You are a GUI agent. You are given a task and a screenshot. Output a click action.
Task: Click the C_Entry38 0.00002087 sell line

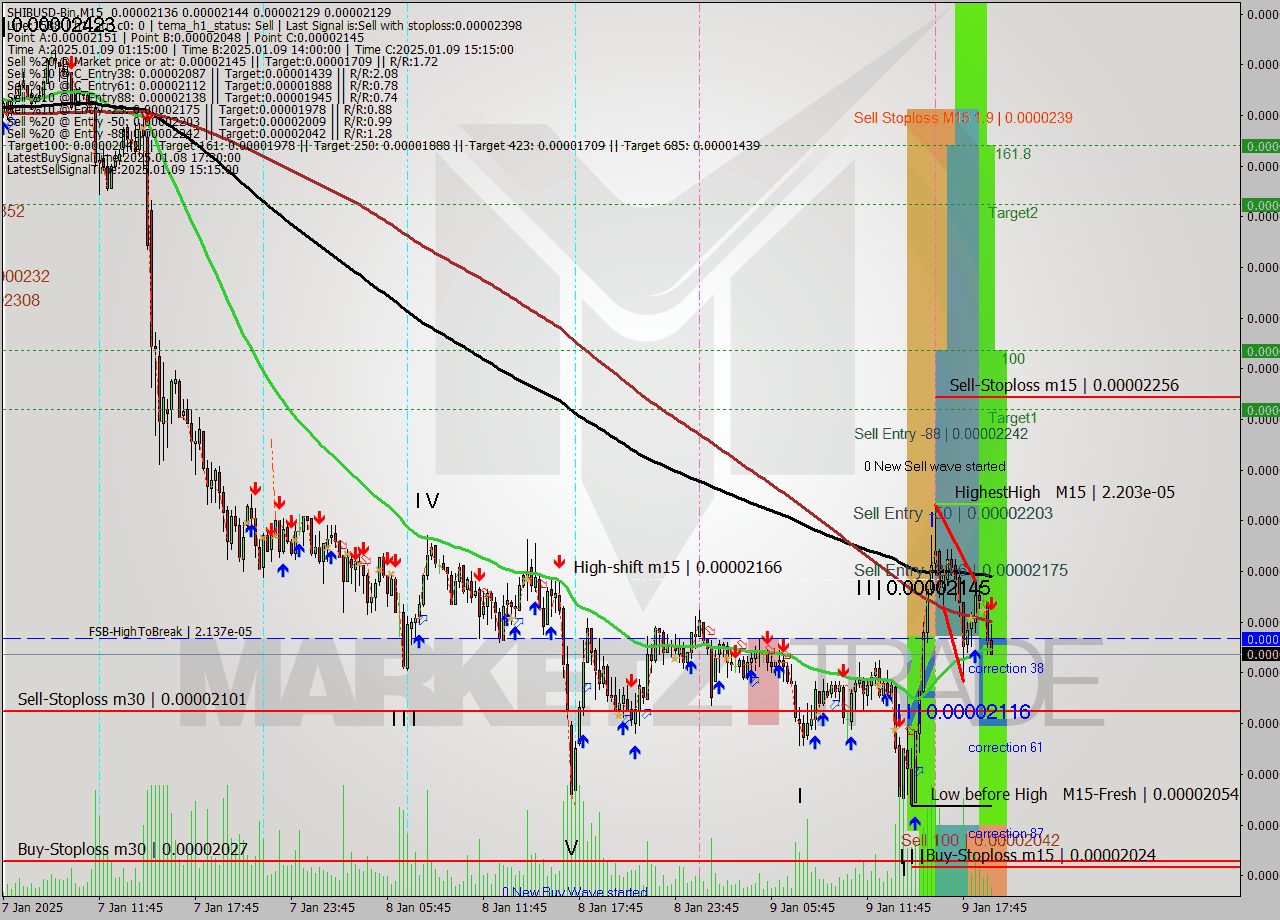pyautogui.click(x=202, y=74)
